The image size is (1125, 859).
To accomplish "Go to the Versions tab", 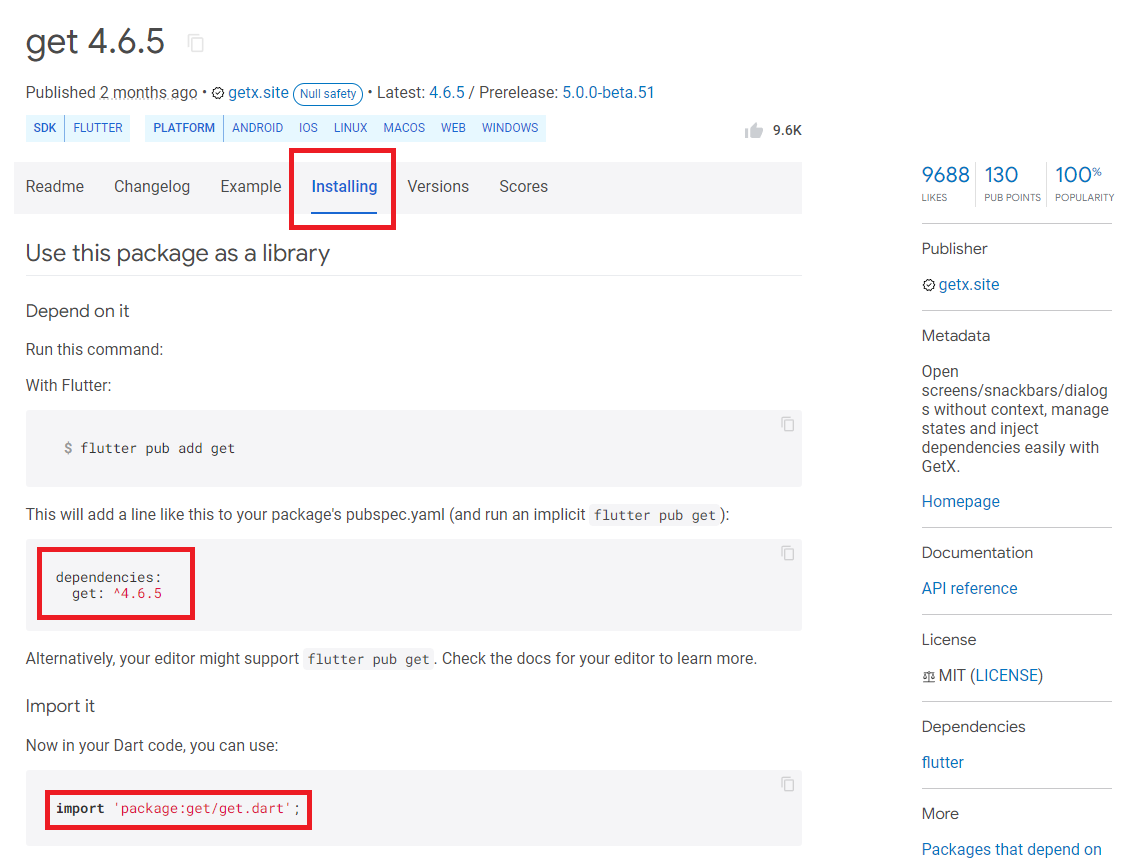I will coord(438,187).
